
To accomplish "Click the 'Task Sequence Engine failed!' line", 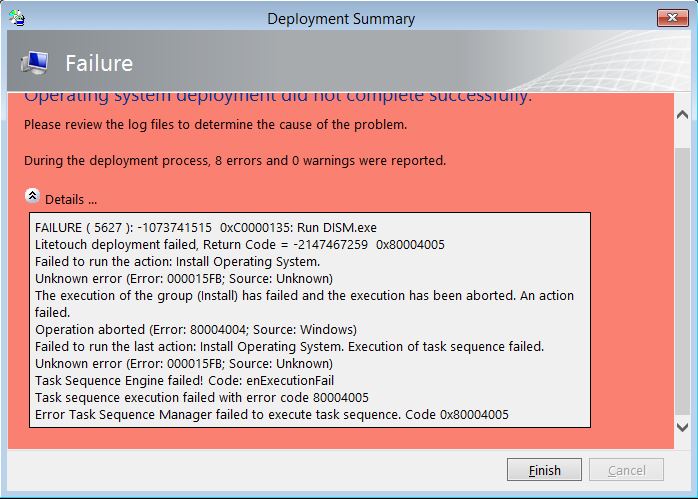I will pos(184,381).
